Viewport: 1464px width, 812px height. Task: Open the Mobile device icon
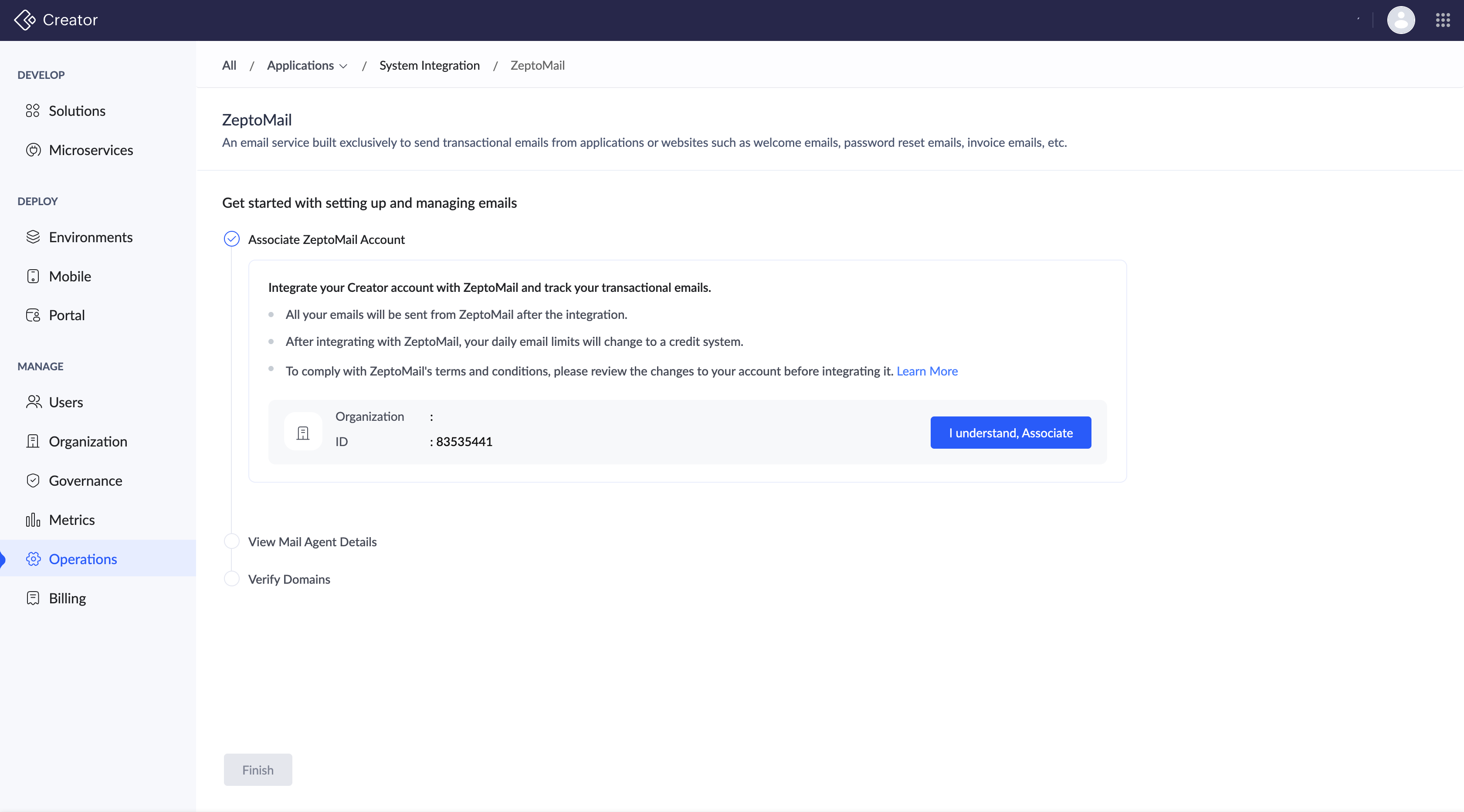pyautogui.click(x=33, y=276)
